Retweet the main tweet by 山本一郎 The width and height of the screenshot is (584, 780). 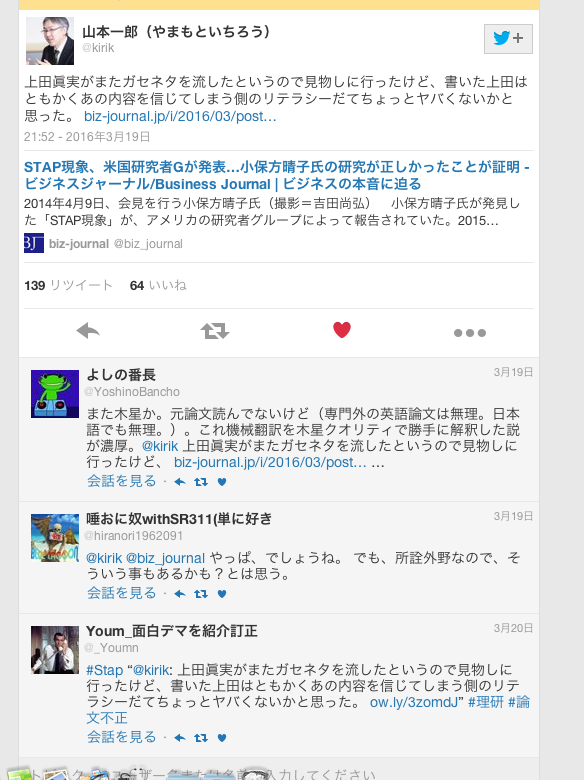pyautogui.click(x=215, y=331)
